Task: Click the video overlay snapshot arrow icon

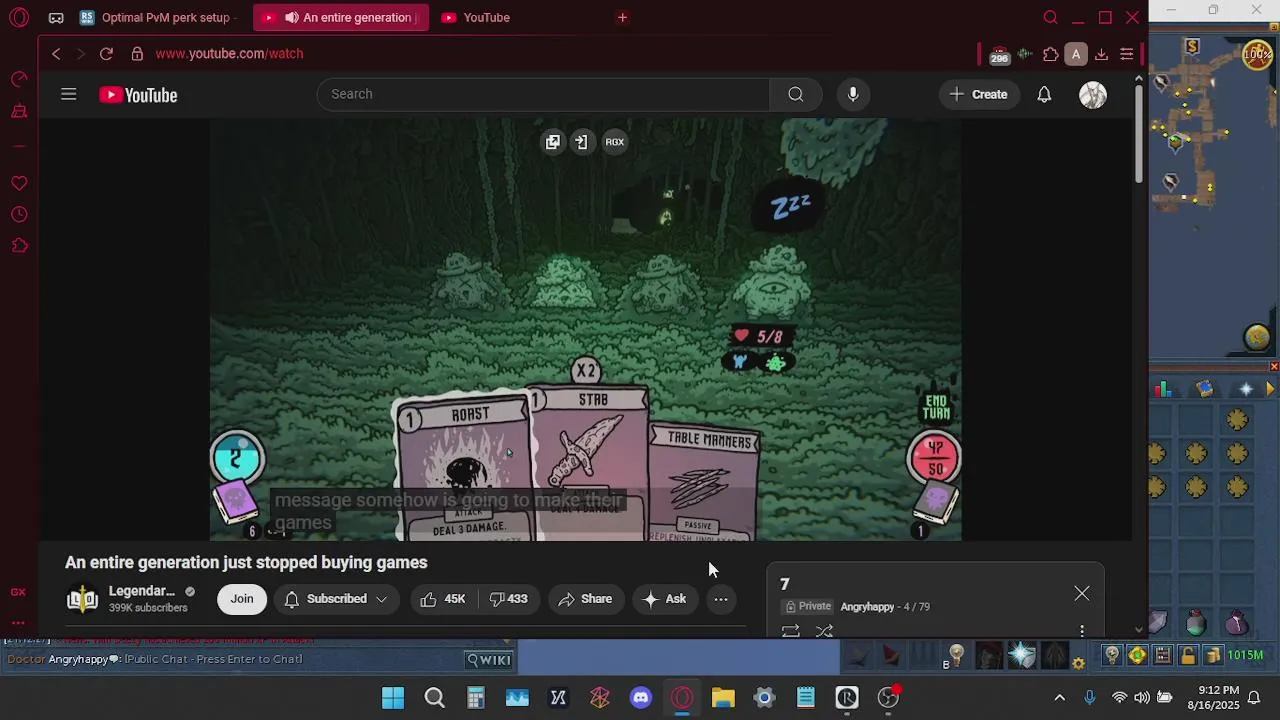Action: [581, 142]
